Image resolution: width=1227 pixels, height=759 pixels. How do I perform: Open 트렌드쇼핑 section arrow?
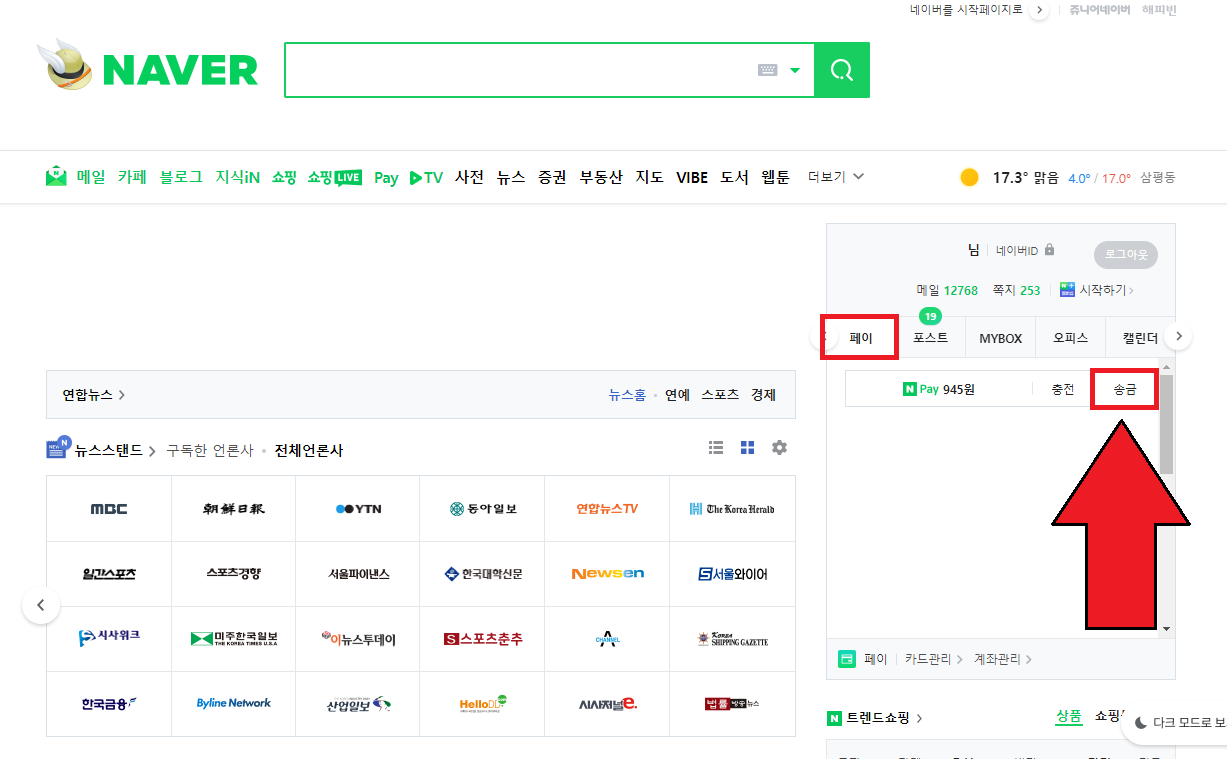click(919, 718)
